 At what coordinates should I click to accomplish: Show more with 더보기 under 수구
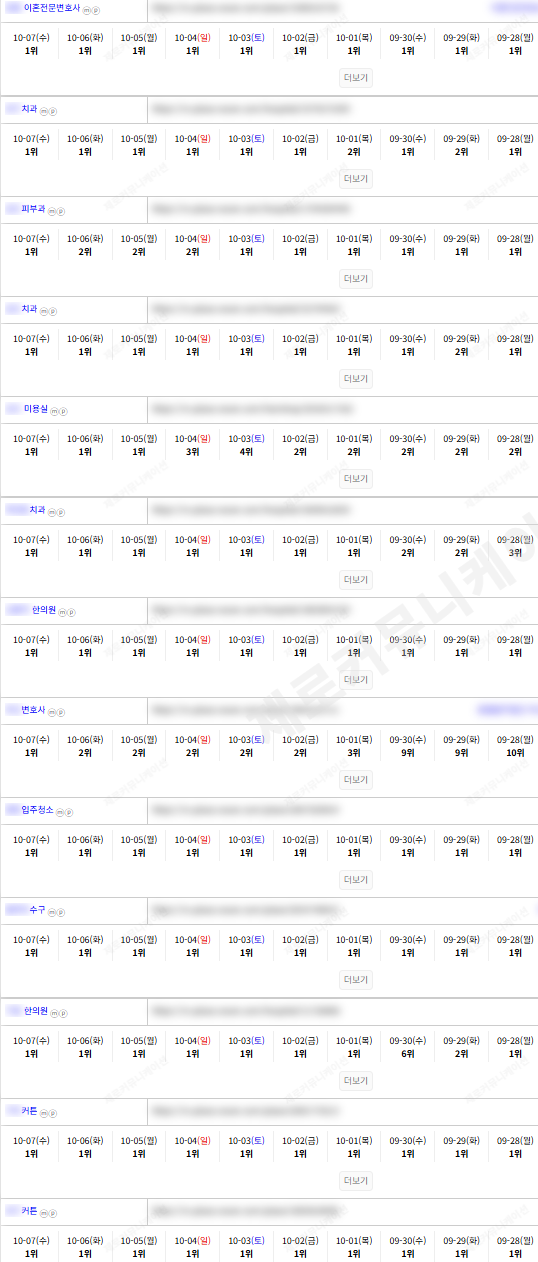355,980
